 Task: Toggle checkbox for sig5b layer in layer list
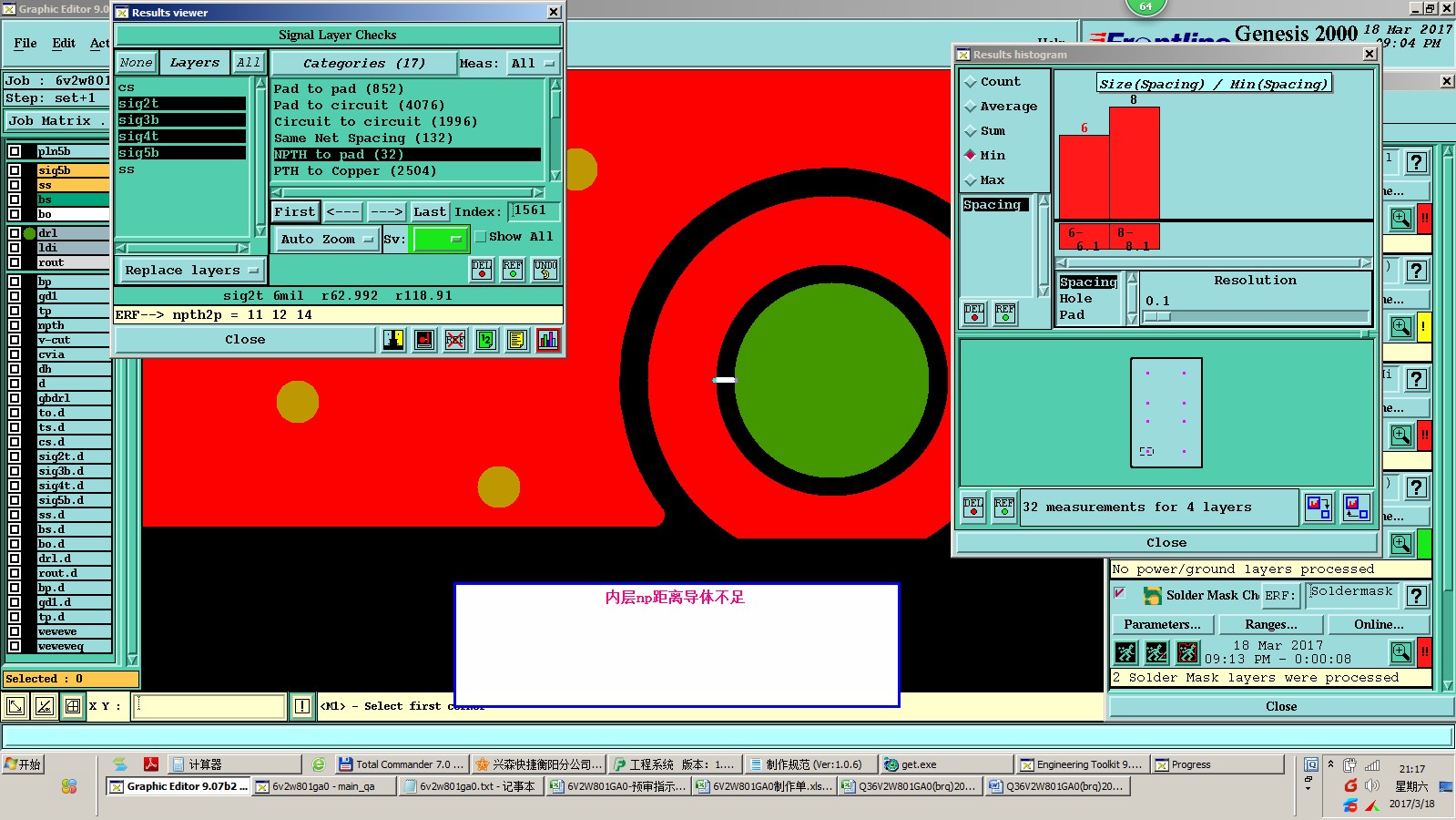[x=15, y=170]
